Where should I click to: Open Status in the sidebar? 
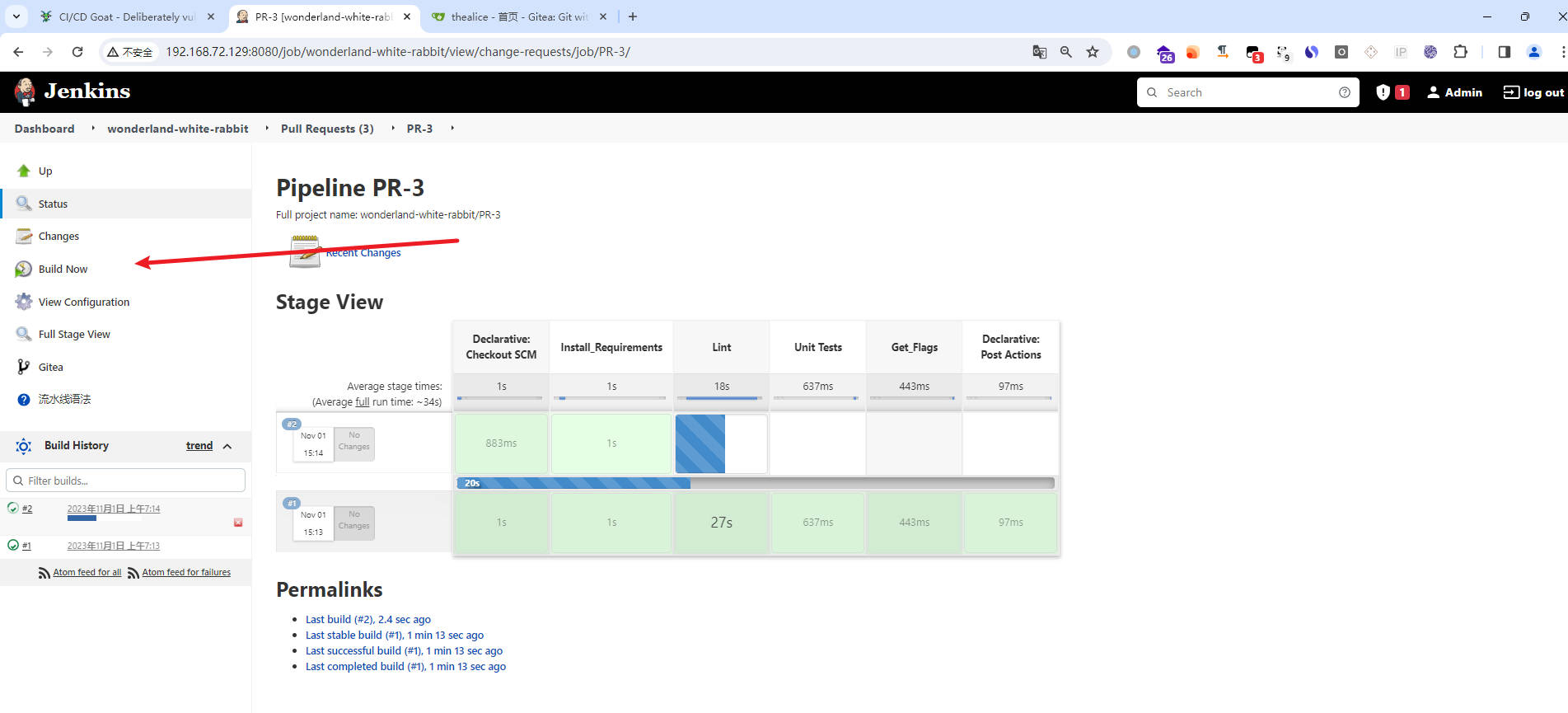tap(53, 204)
